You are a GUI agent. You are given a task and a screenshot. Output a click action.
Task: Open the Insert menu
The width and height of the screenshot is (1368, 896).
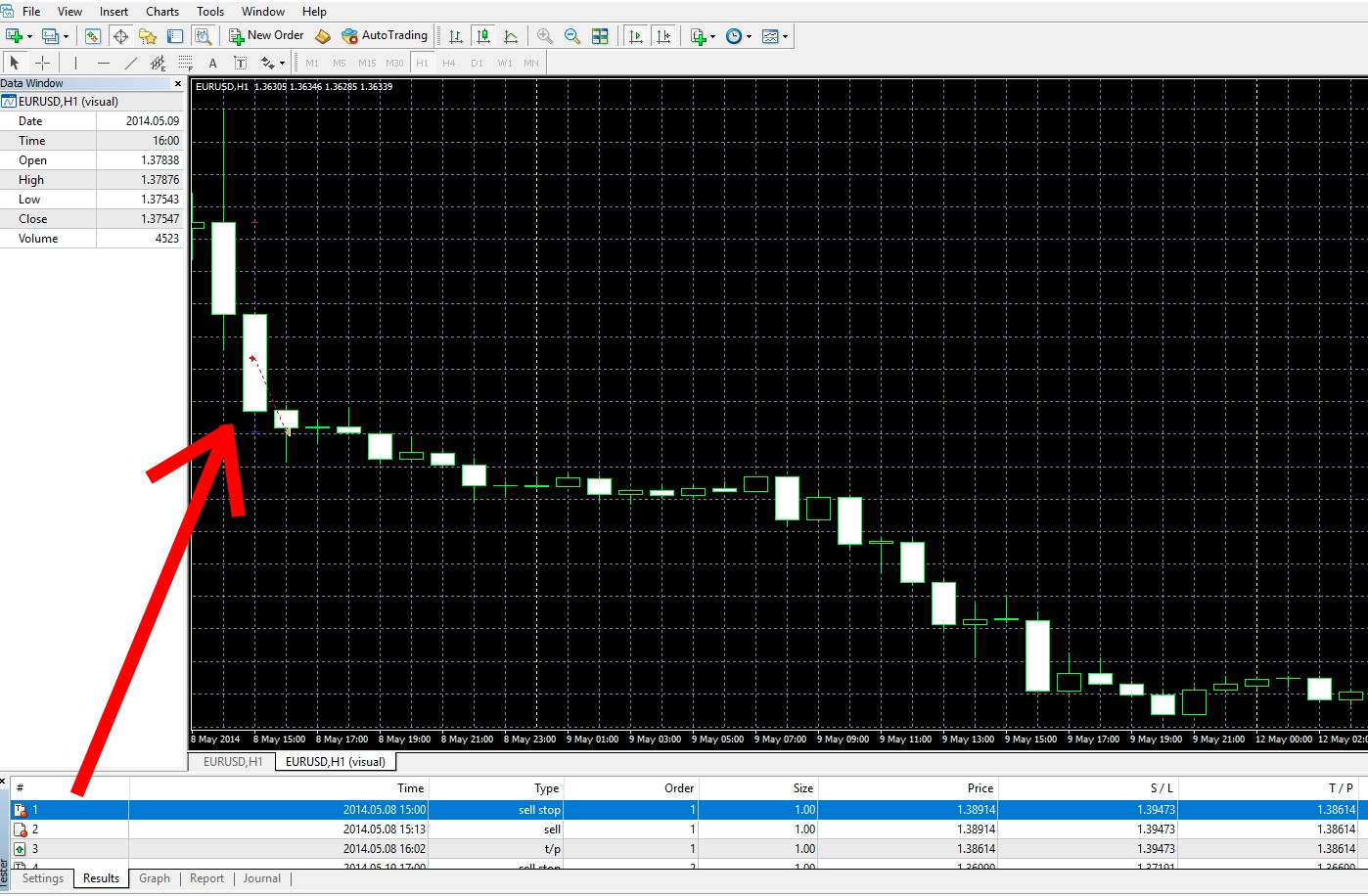click(x=114, y=12)
